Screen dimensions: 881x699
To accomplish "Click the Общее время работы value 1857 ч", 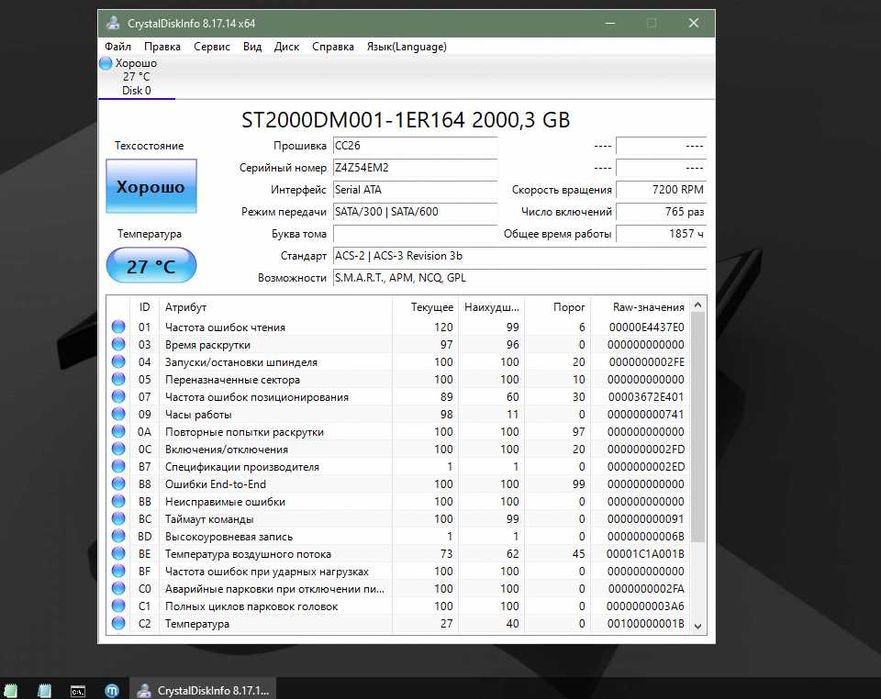I will [661, 234].
